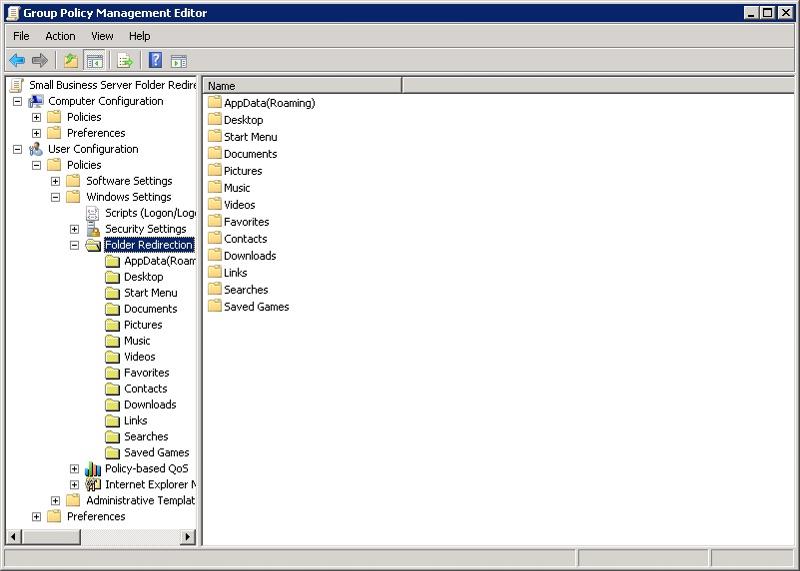
Task: Toggle Show/Hide Console Tree toolbar icon
Action: [94, 61]
